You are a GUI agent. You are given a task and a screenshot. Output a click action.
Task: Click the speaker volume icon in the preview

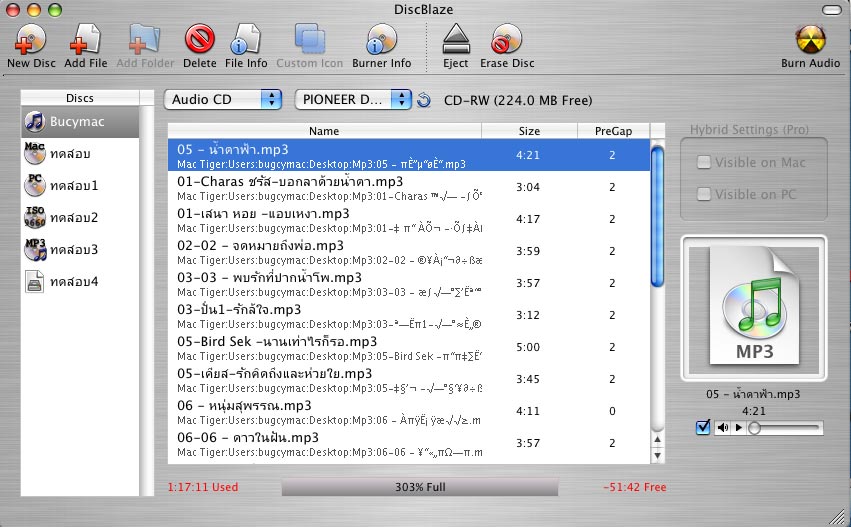coord(722,428)
